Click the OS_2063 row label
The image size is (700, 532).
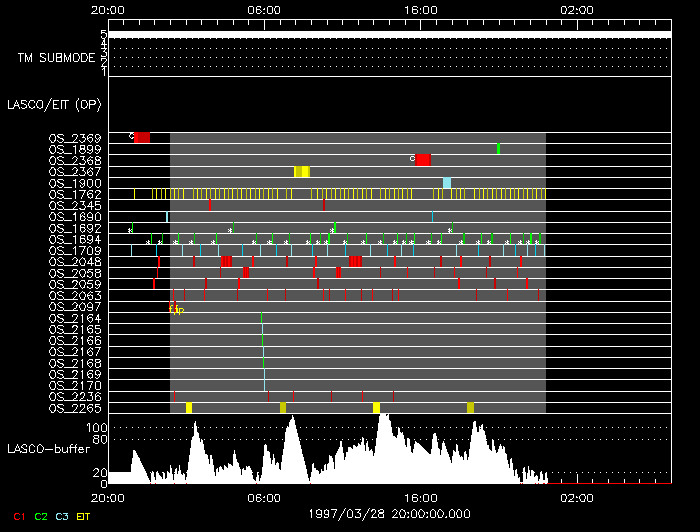(75, 296)
